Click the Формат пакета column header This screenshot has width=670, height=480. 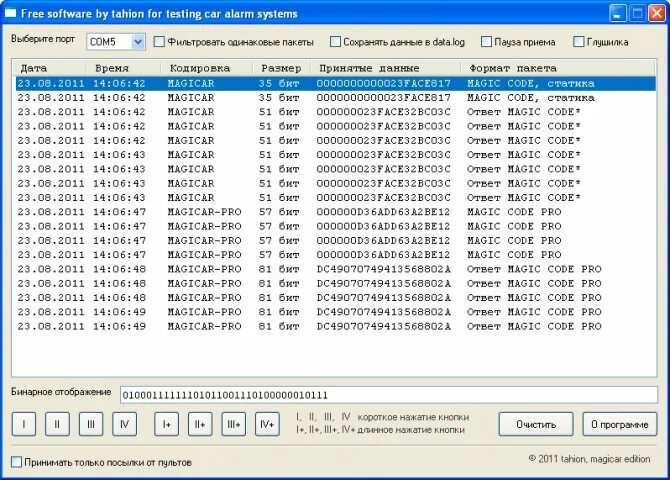coord(558,68)
